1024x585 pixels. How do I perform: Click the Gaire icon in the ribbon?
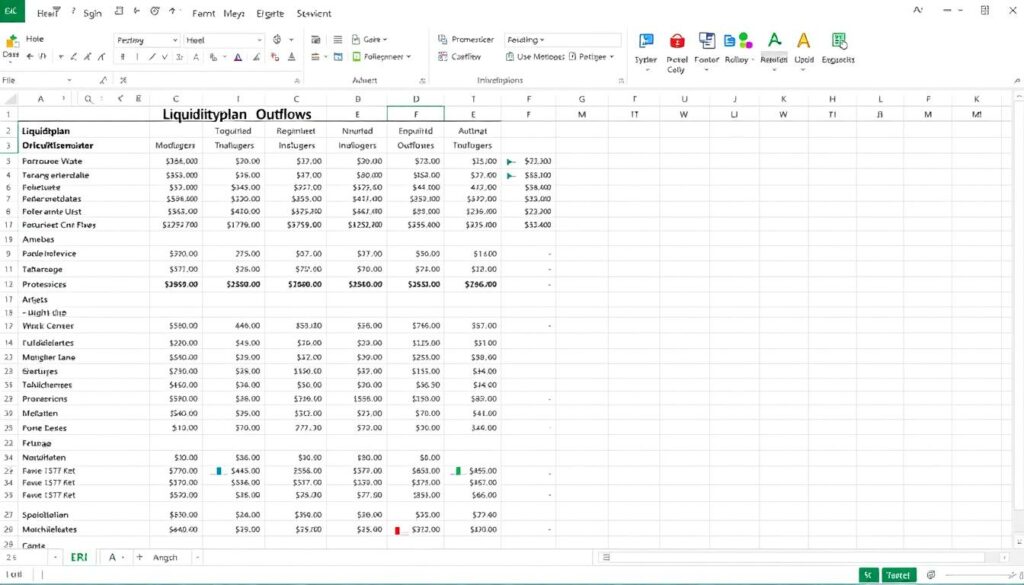click(x=355, y=40)
